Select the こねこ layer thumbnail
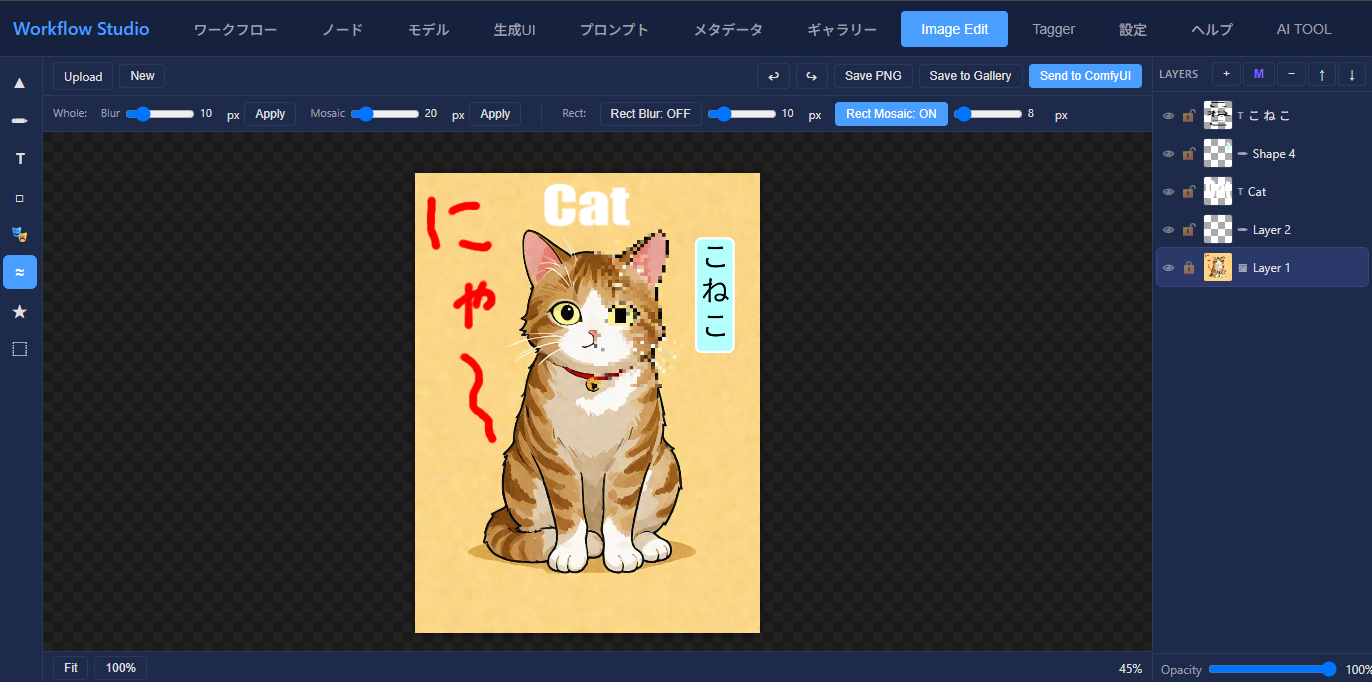This screenshot has width=1372, height=682. pyautogui.click(x=1217, y=115)
